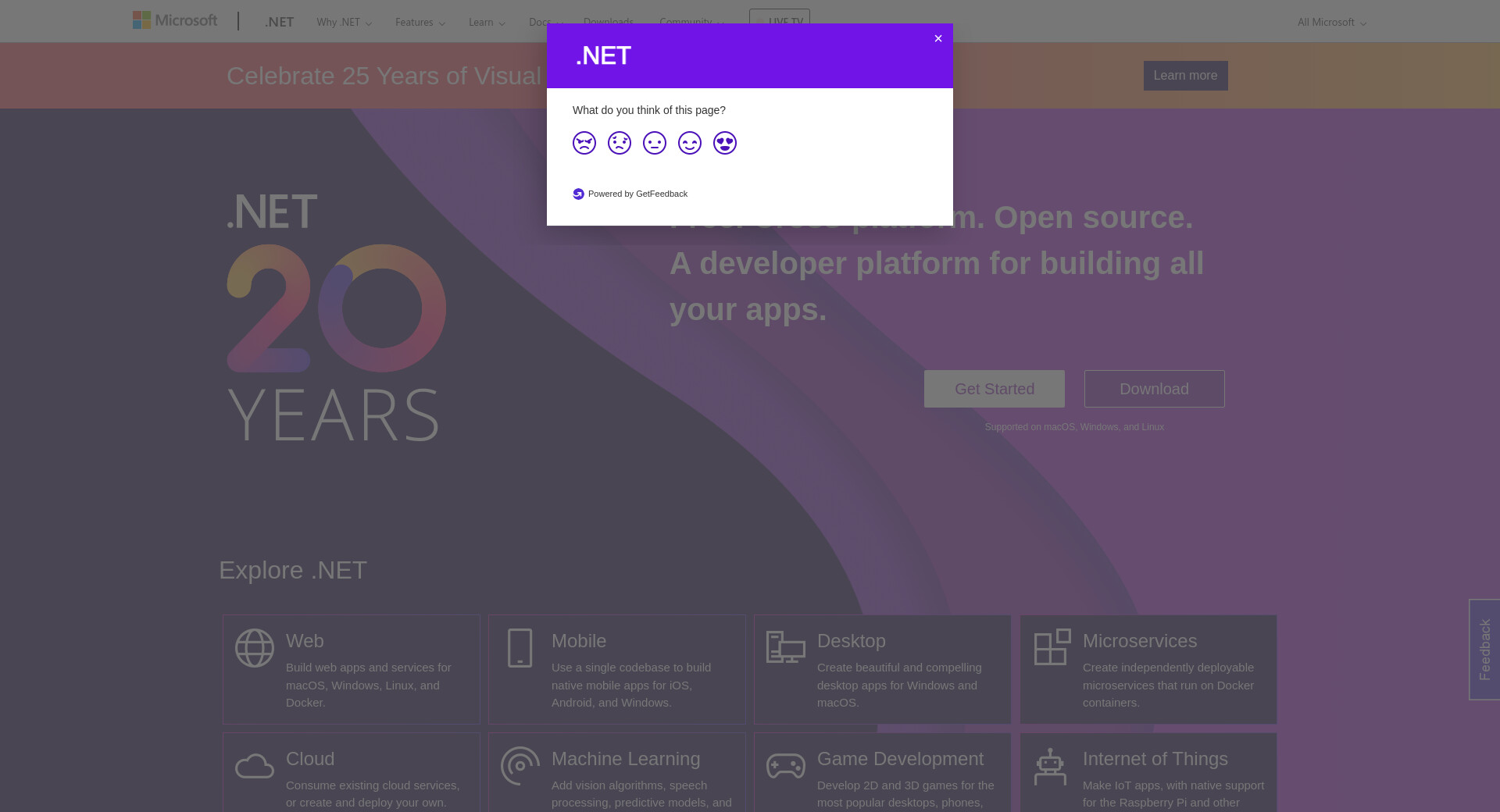The height and width of the screenshot is (812, 1500).
Task: Select the neutral face rating
Action: [x=655, y=143]
